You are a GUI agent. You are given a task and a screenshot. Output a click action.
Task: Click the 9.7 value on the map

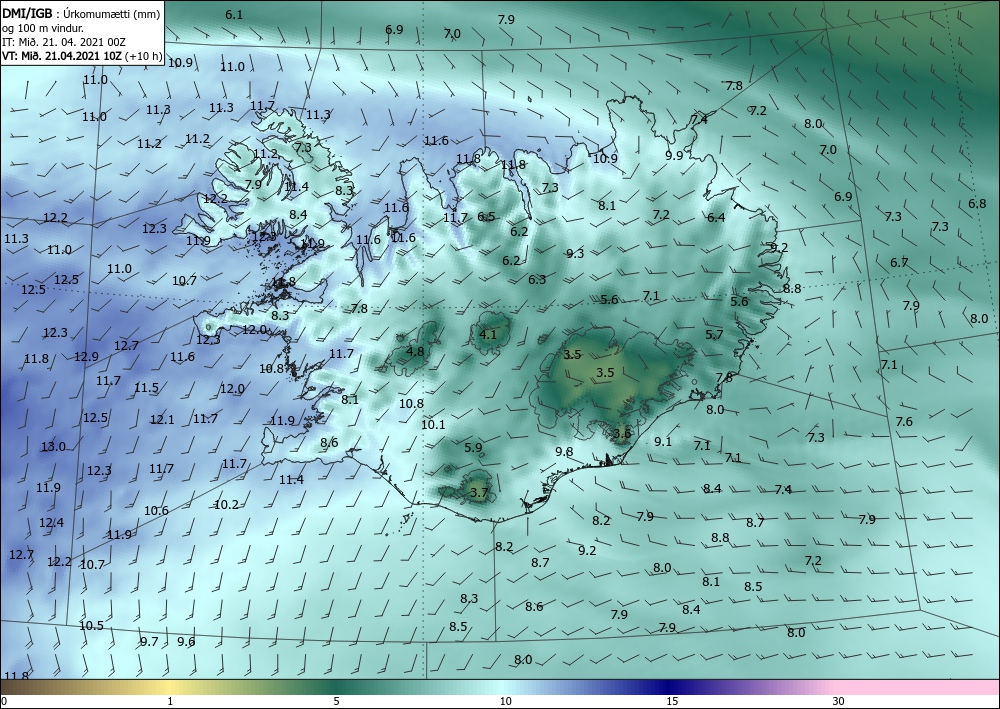[149, 641]
